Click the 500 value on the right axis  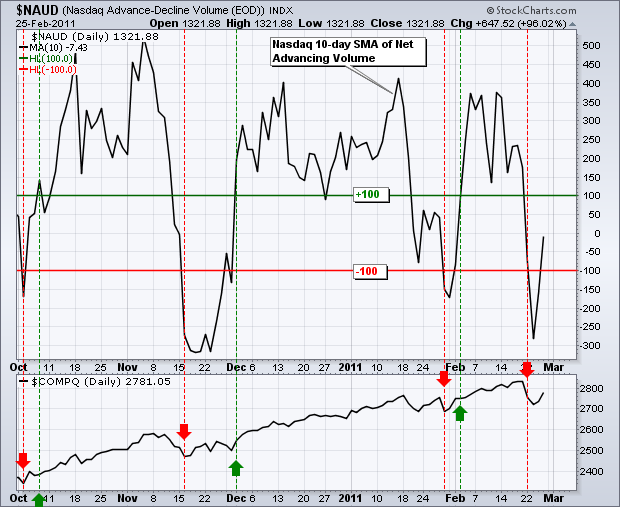[x=591, y=46]
